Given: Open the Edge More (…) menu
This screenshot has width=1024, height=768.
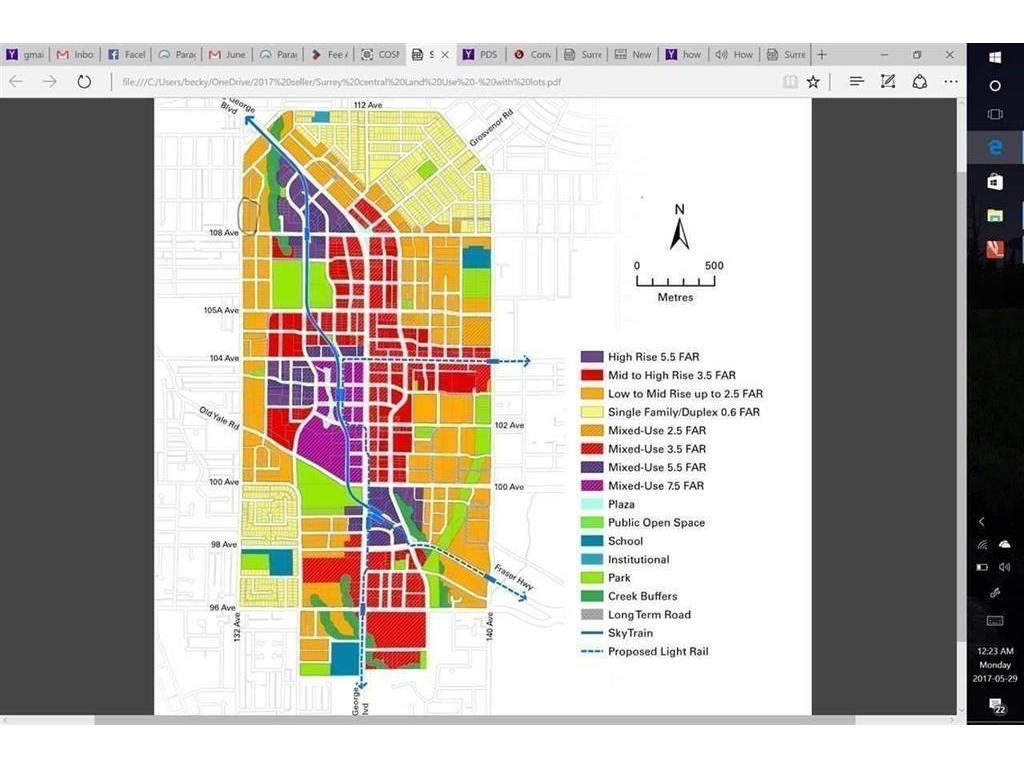Looking at the screenshot, I should coord(951,82).
